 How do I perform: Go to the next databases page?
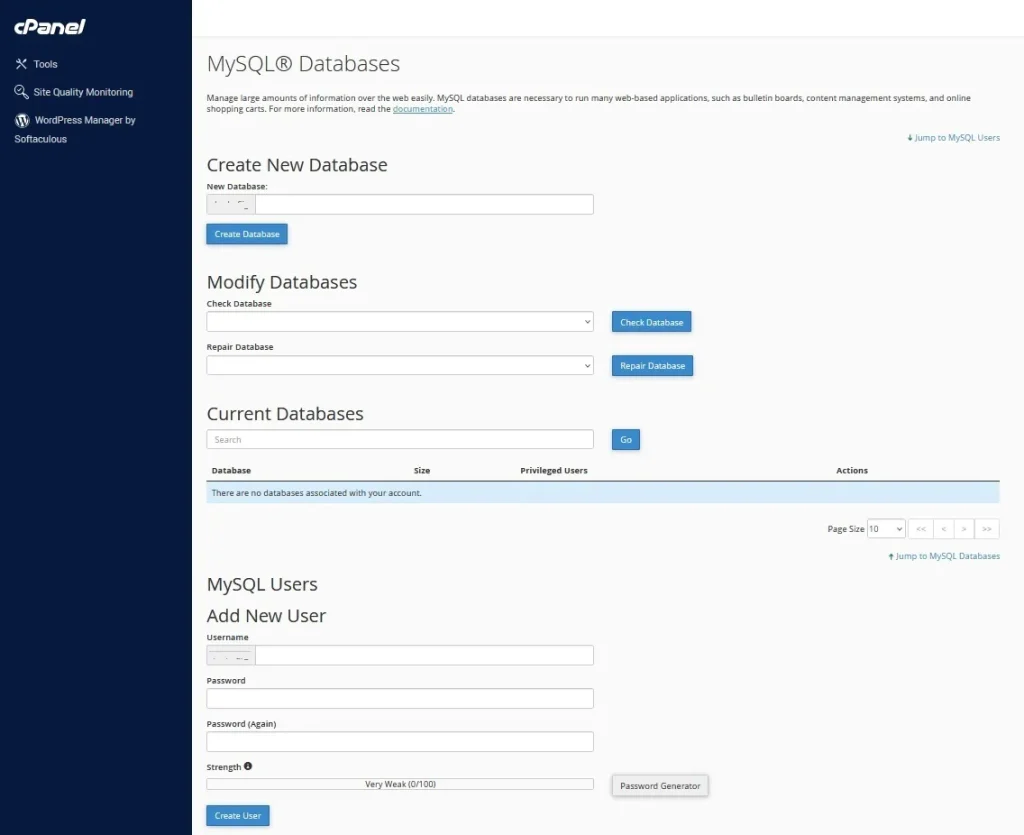[964, 529]
